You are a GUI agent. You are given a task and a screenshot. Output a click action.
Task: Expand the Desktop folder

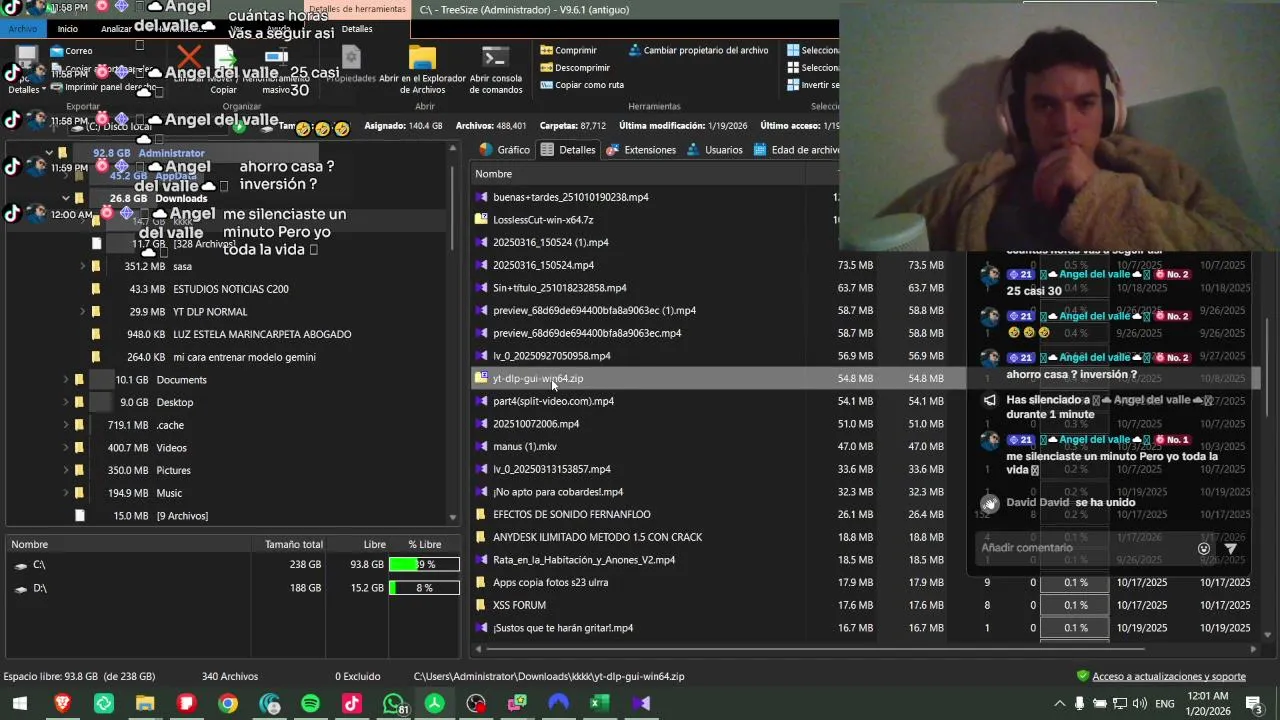click(66, 402)
